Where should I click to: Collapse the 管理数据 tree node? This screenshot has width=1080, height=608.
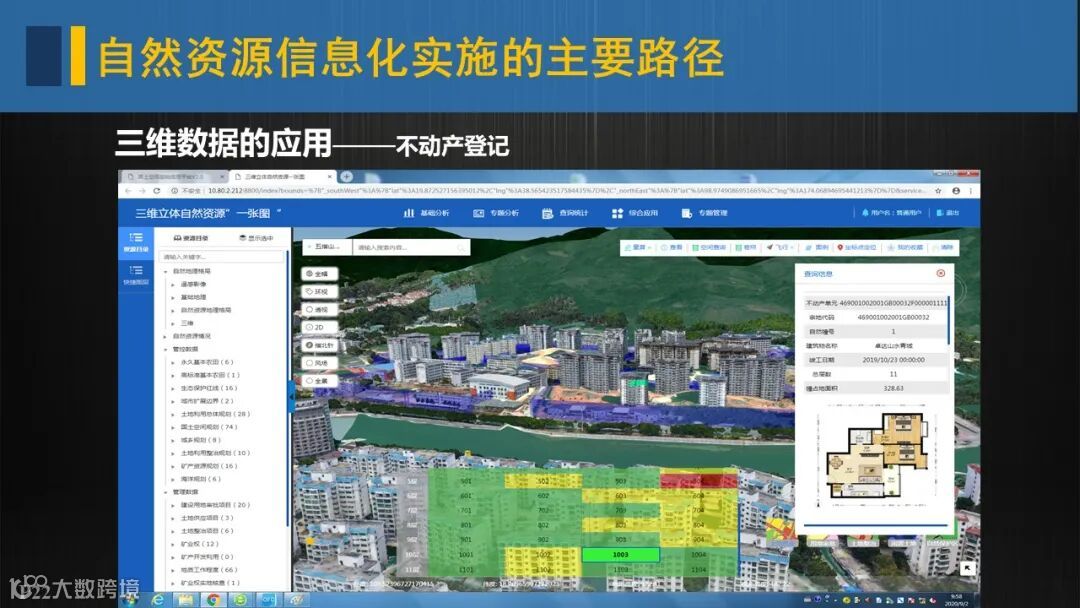pos(165,492)
